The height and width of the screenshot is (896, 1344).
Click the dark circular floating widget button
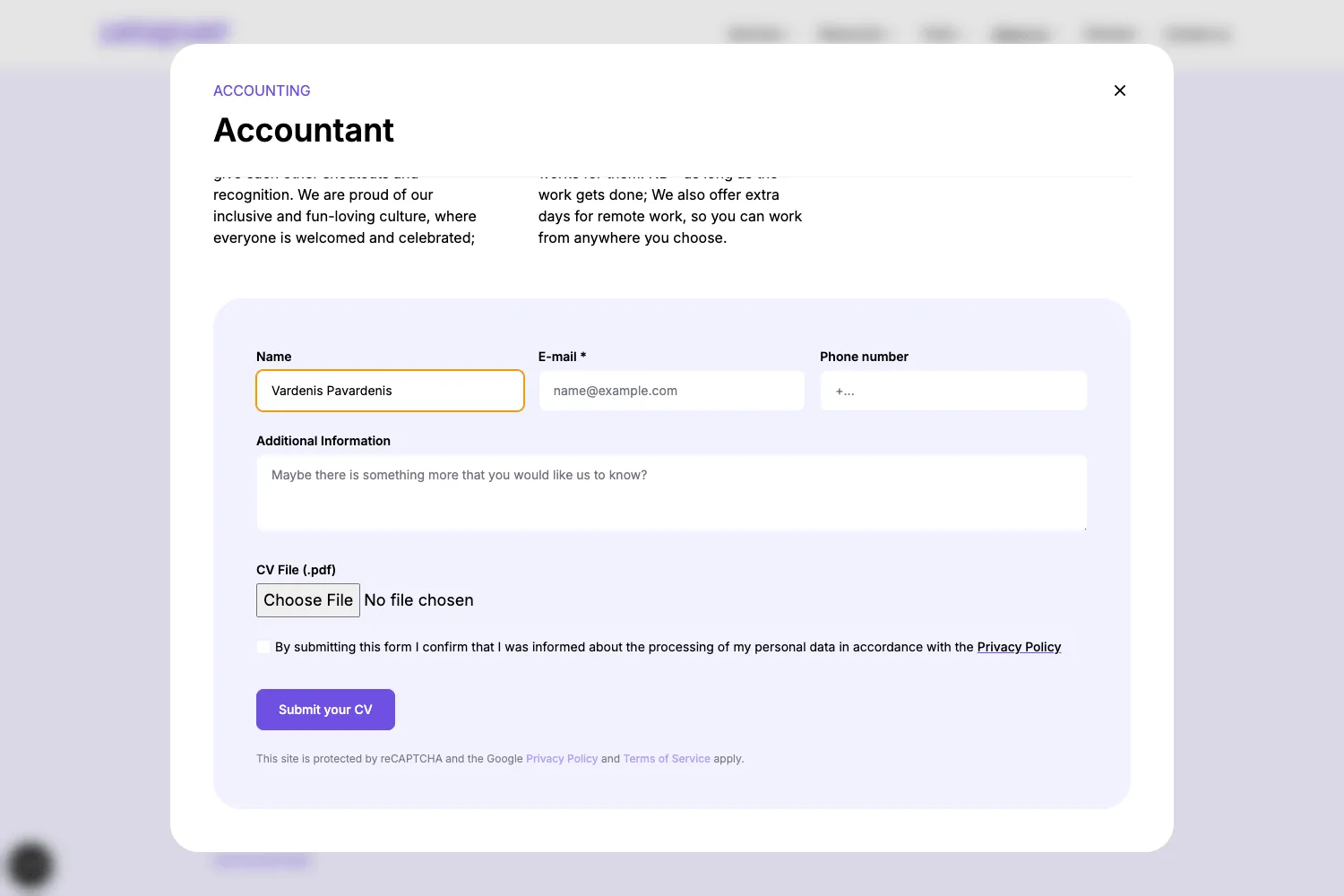click(x=30, y=865)
